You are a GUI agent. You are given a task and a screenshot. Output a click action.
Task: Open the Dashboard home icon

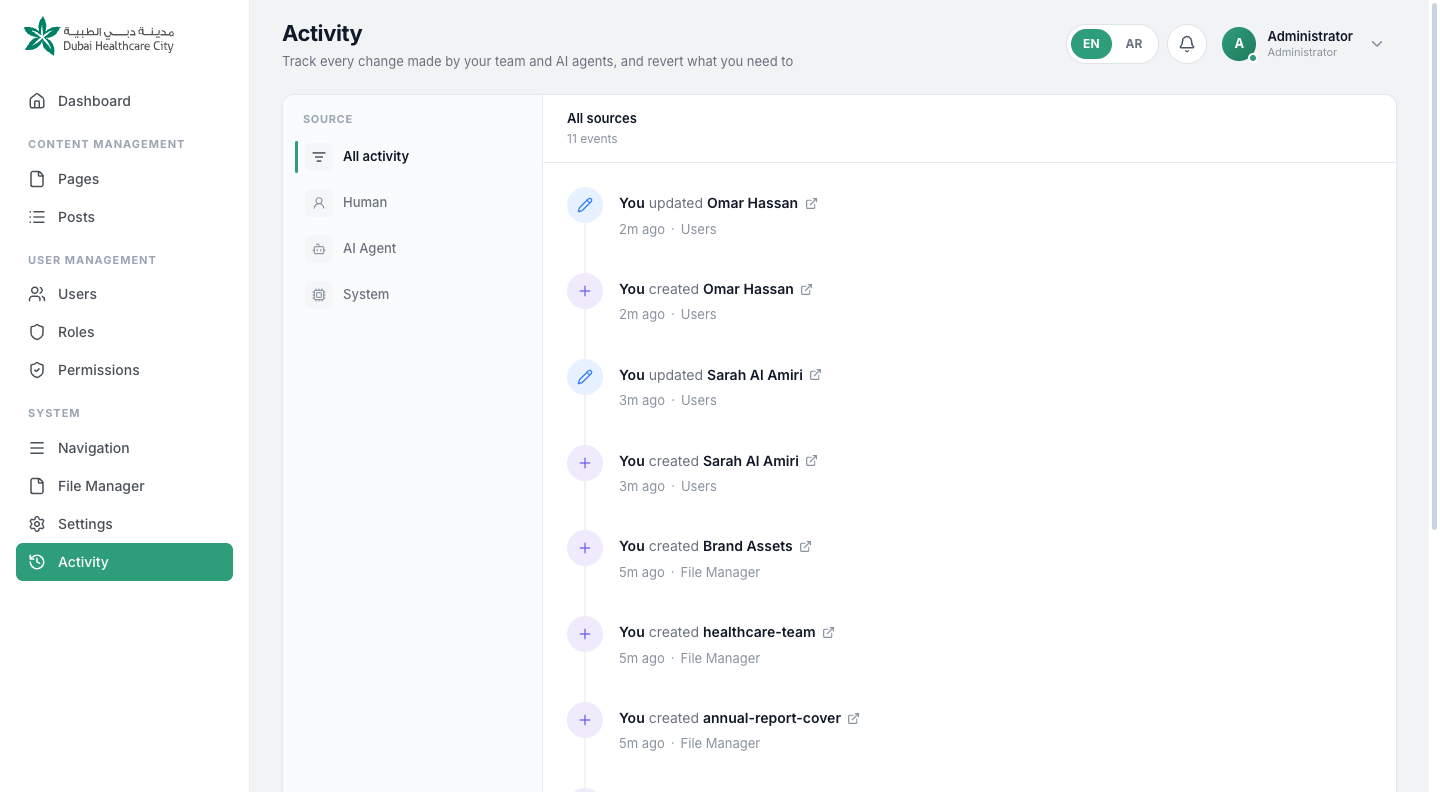[x=37, y=101]
